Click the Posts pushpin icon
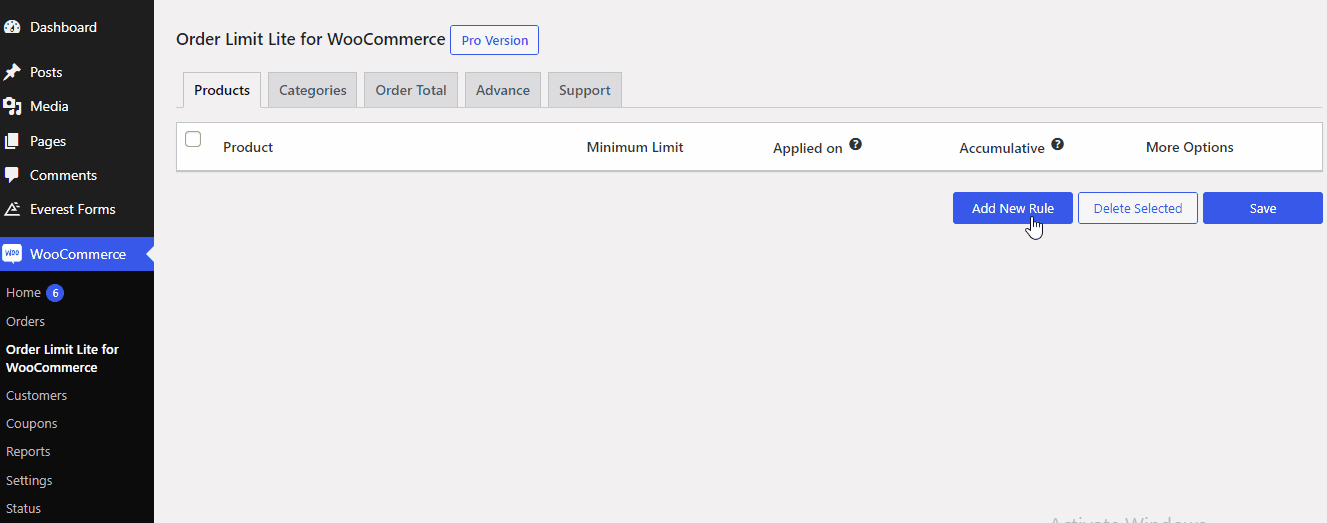Viewport: 1327px width, 523px height. 12,72
